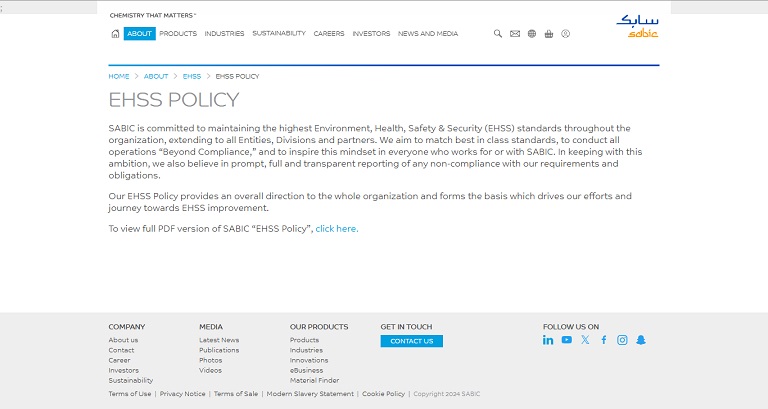
Task: Click the shopping basket icon in header
Action: pos(549,34)
